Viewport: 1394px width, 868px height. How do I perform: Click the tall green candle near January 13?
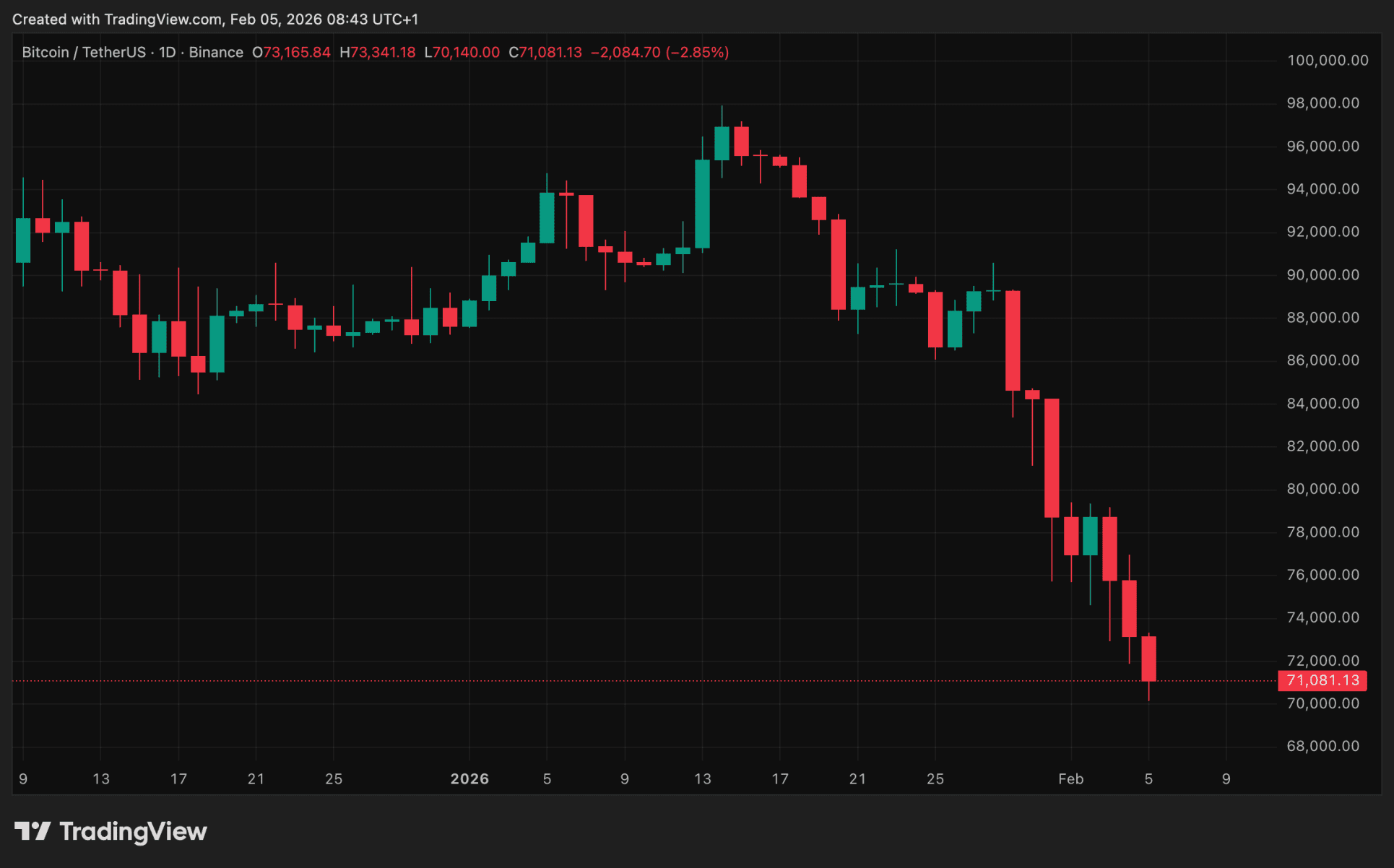click(702, 204)
